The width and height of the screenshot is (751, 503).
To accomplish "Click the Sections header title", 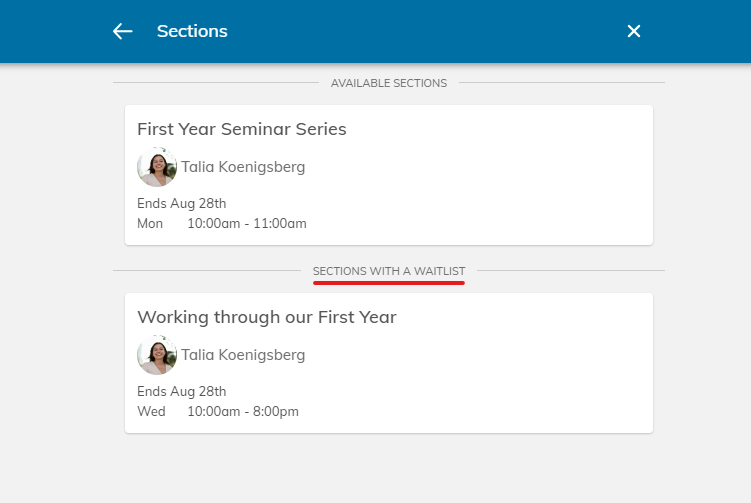I will coord(192,31).
